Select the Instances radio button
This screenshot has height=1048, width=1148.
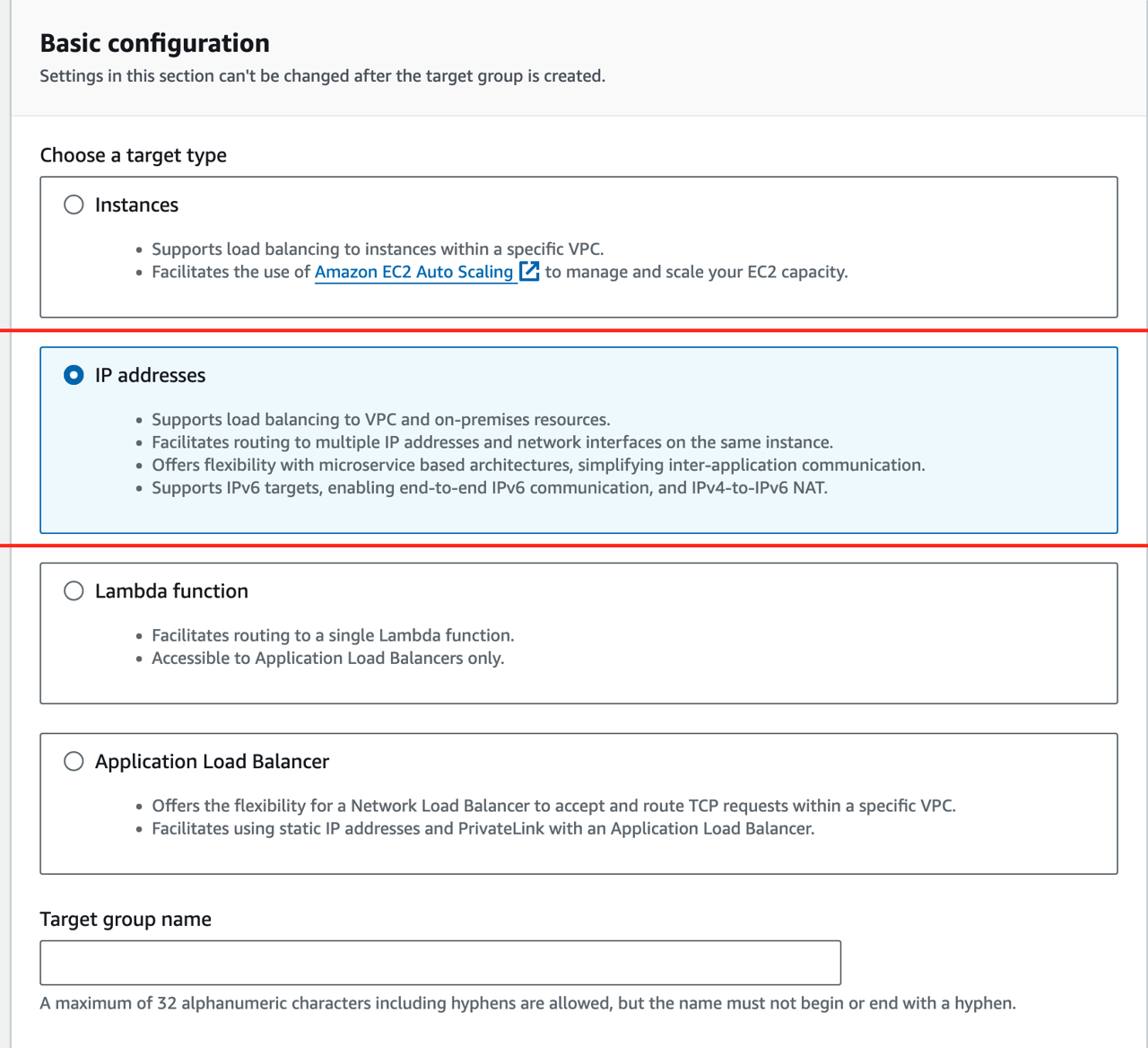[x=74, y=205]
